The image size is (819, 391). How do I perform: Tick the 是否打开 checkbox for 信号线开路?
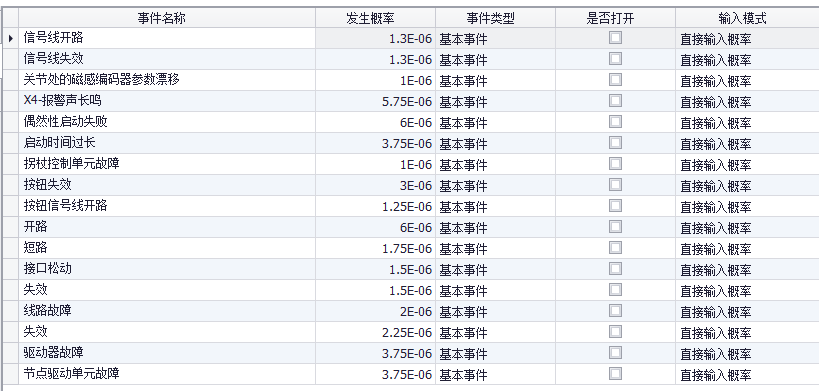(x=615, y=38)
